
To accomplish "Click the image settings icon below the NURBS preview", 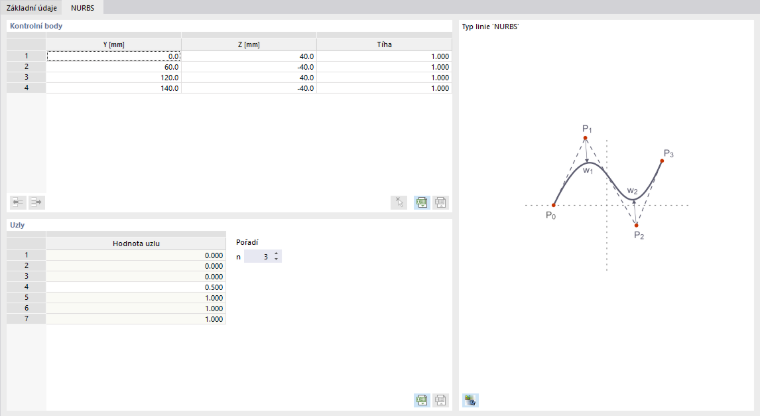I will click(x=471, y=400).
